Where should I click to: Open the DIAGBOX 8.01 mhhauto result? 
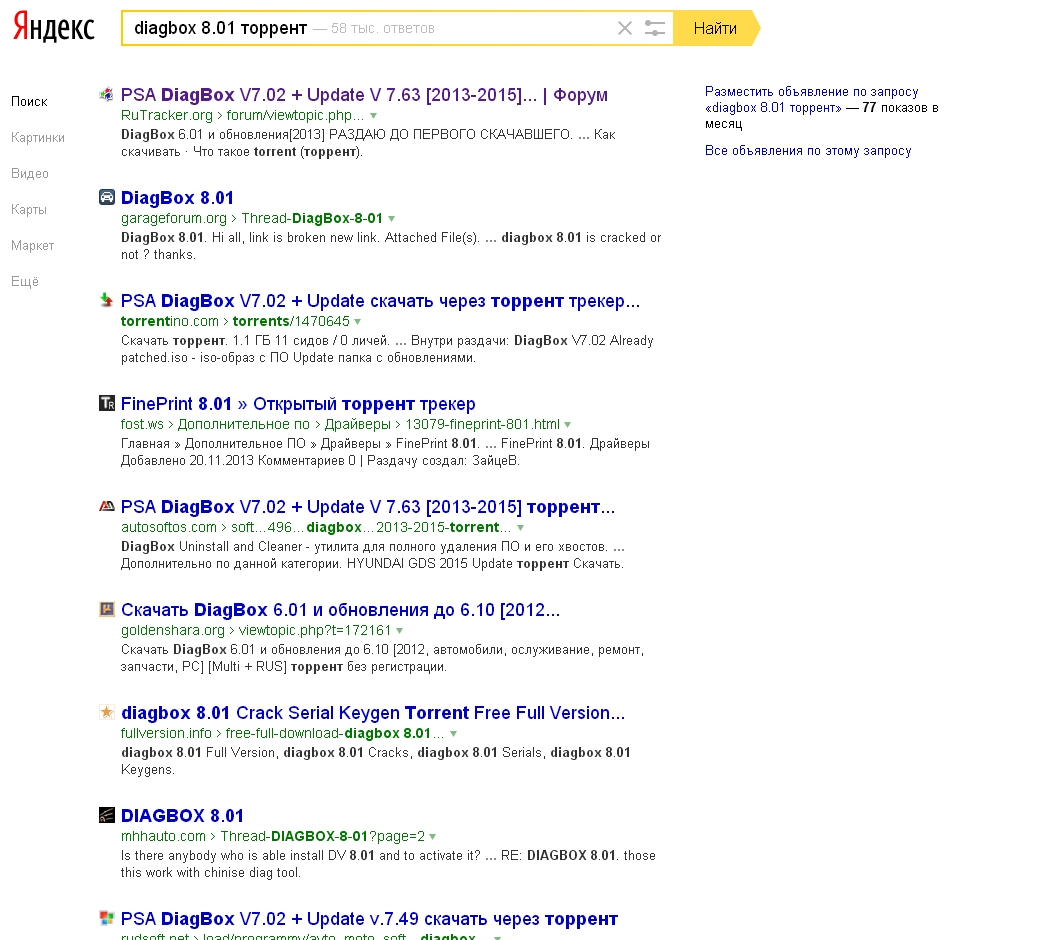183,816
